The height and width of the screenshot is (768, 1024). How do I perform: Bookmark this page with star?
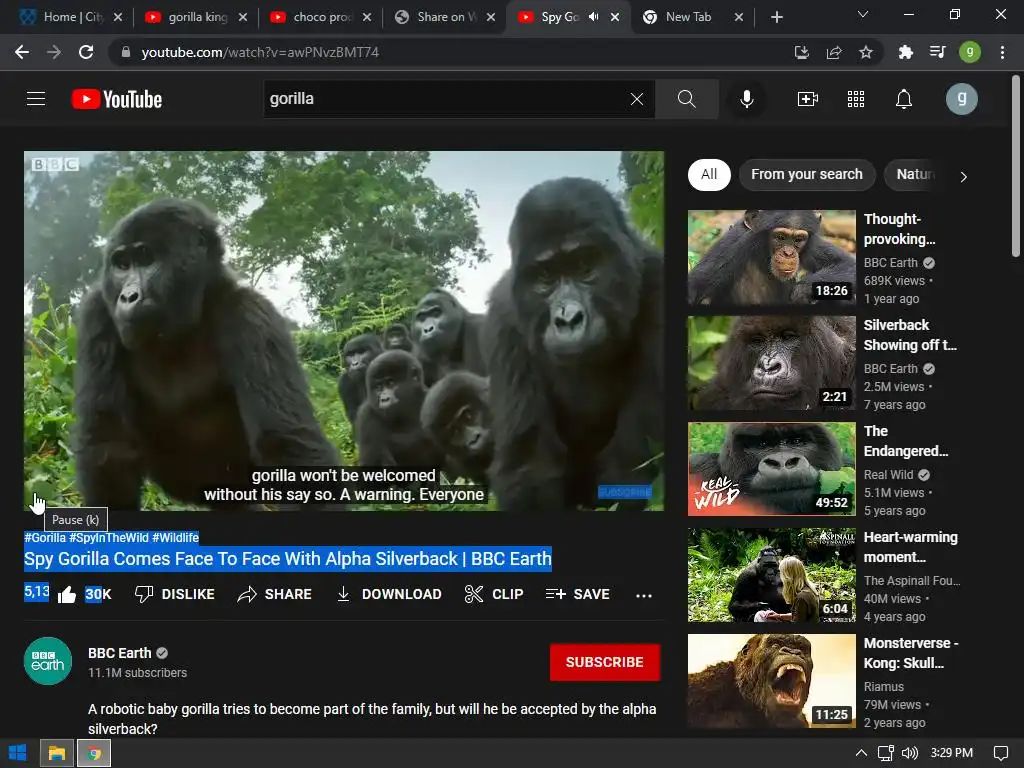pyautogui.click(x=866, y=52)
